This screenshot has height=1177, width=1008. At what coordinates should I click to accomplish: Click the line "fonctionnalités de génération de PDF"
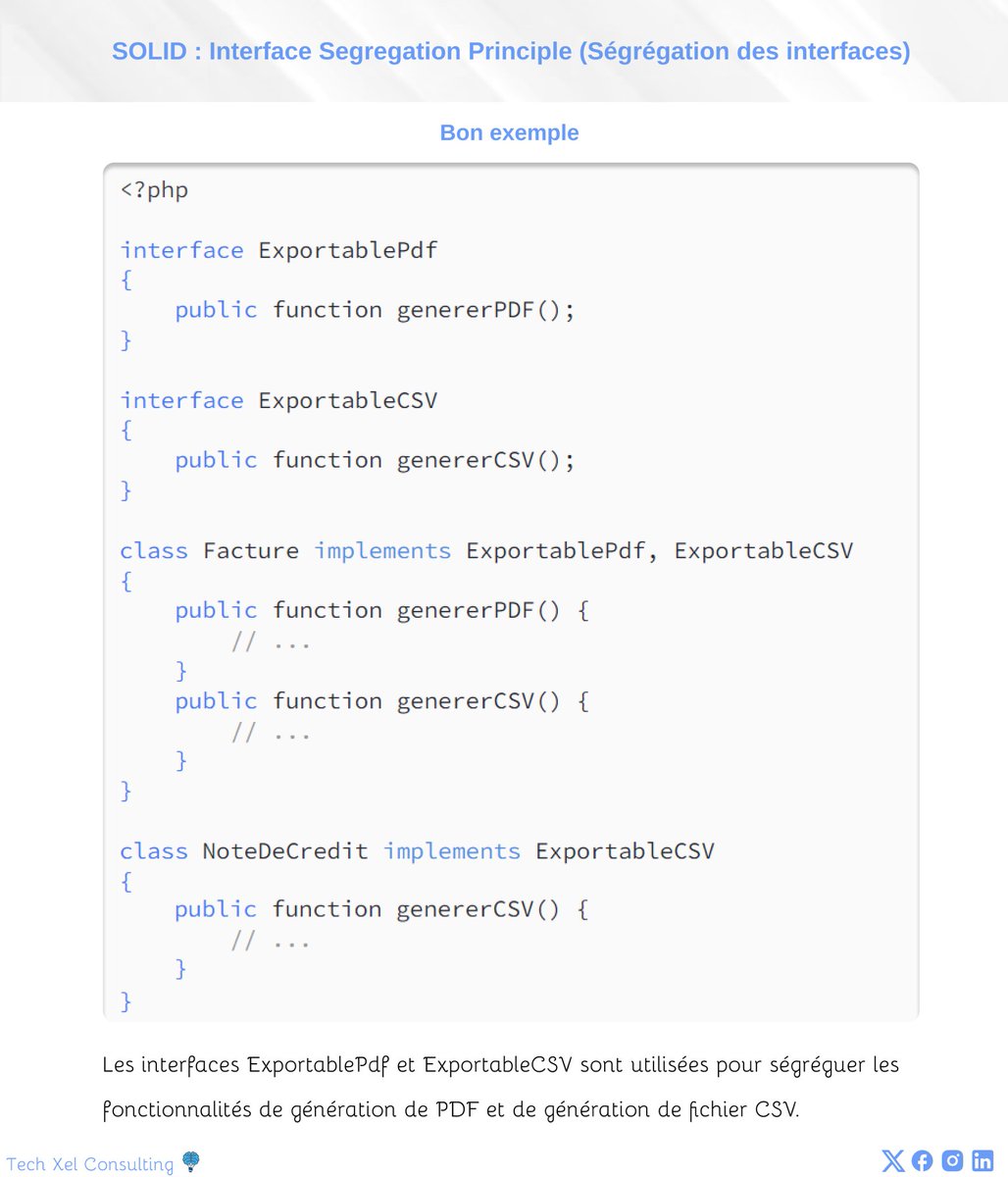(451, 1111)
